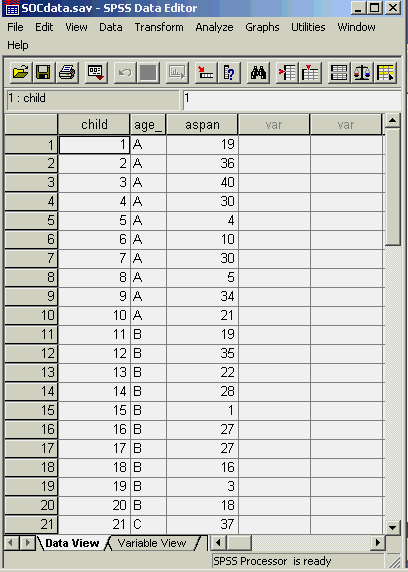Switch to the Variable View tab
This screenshot has height=572, width=408.
(152, 543)
